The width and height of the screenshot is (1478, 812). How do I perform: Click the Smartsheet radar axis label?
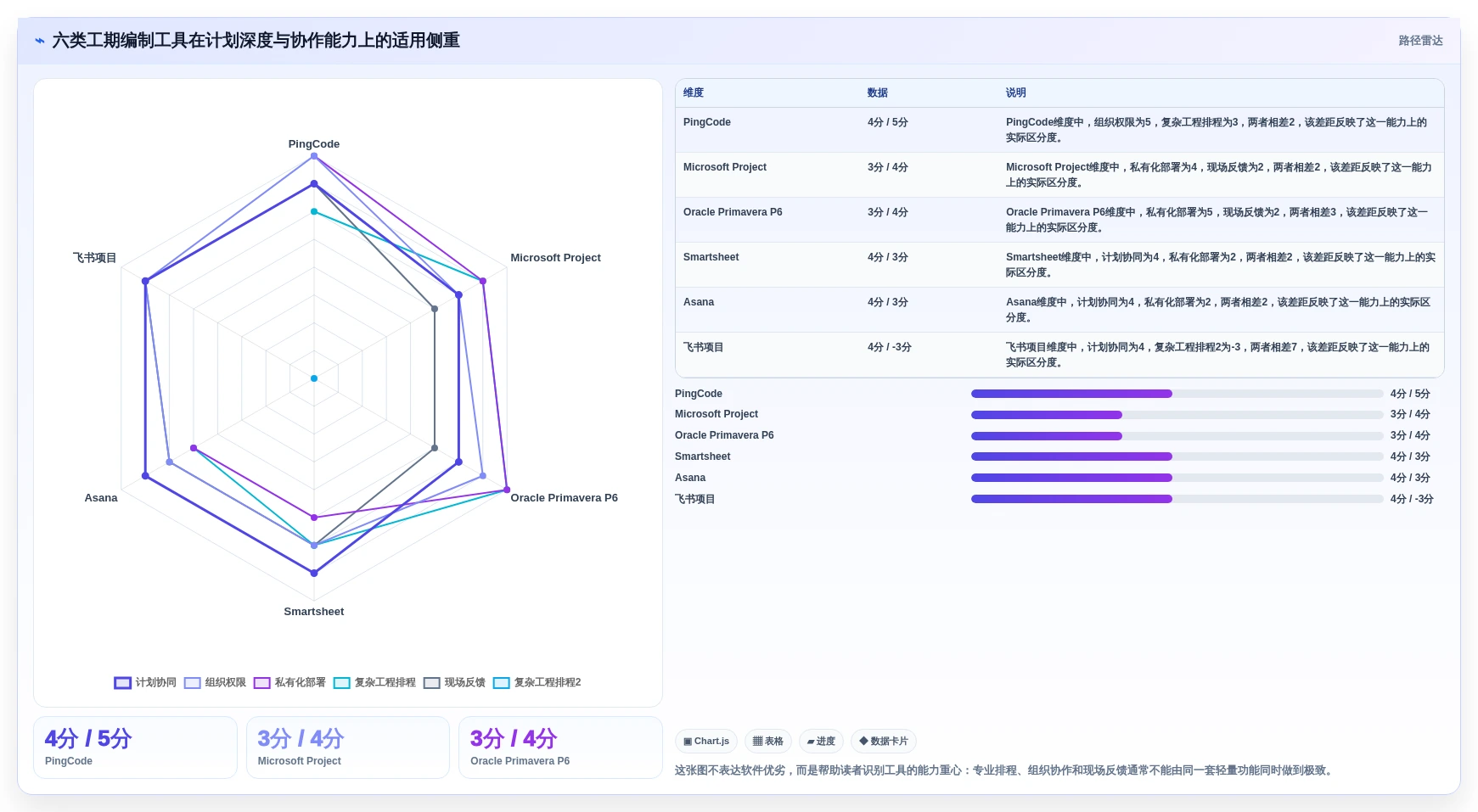[314, 612]
